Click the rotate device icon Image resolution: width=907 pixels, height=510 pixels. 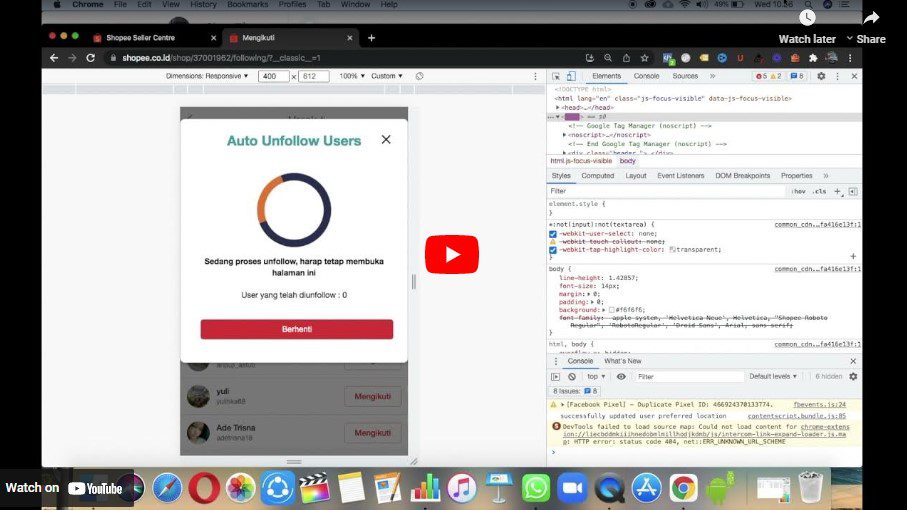[419, 76]
